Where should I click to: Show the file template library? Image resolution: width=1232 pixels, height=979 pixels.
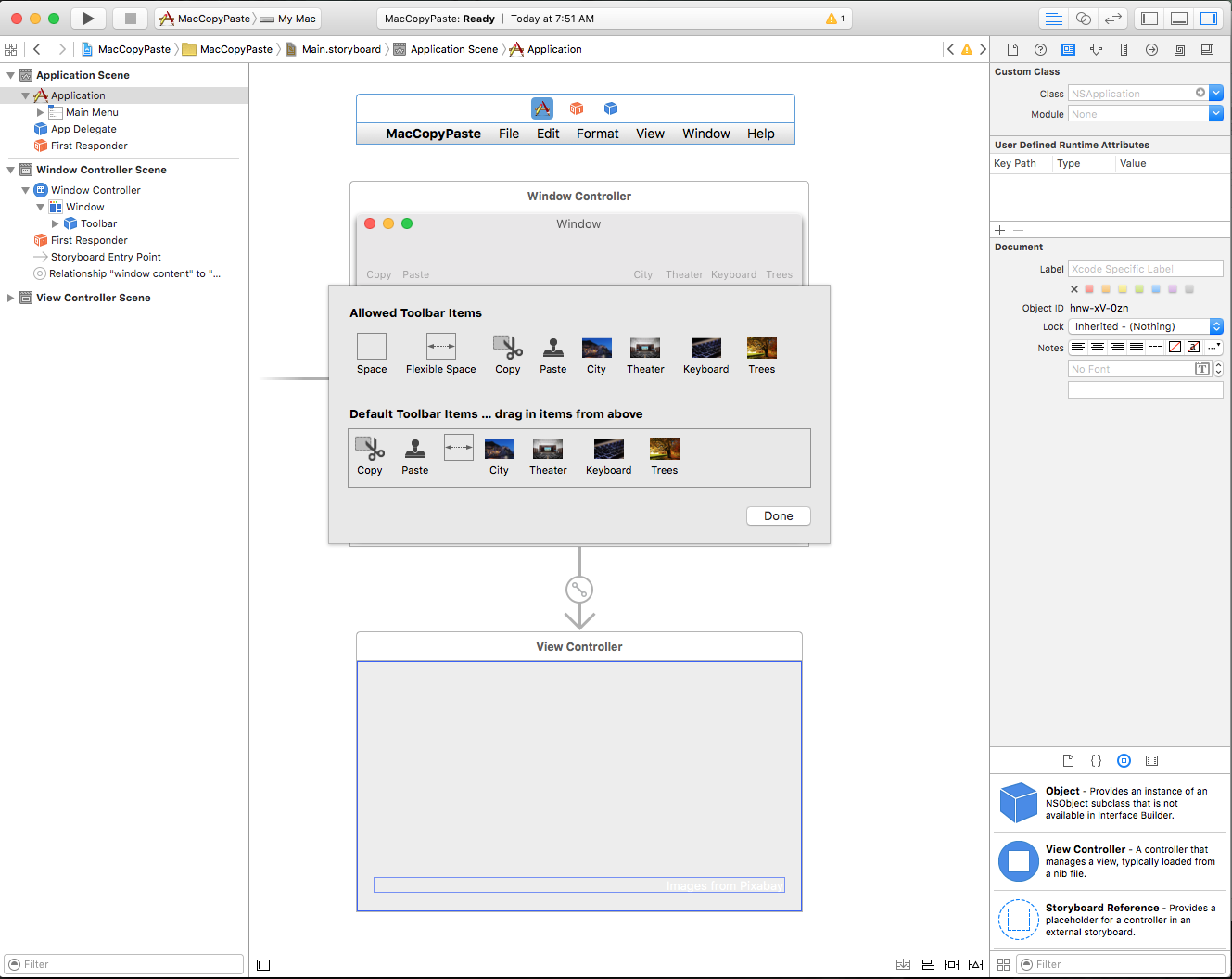pos(1068,760)
